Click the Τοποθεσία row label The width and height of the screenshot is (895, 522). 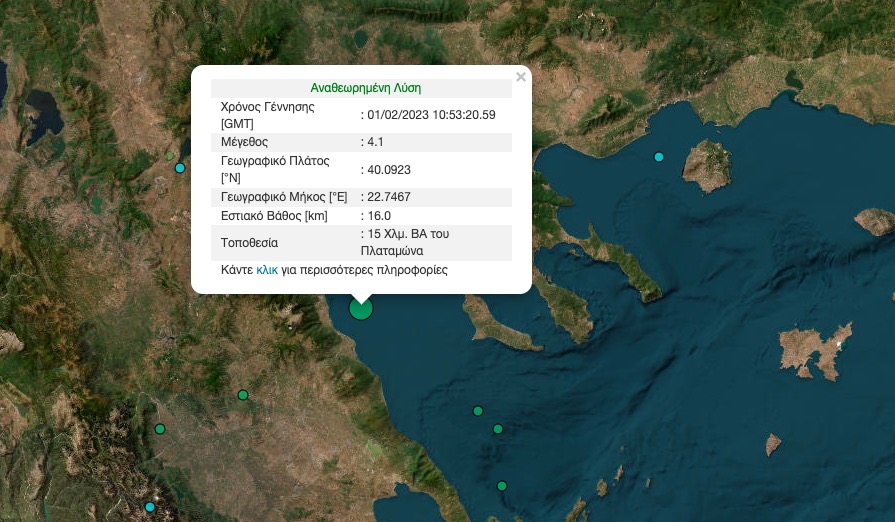tap(250, 243)
